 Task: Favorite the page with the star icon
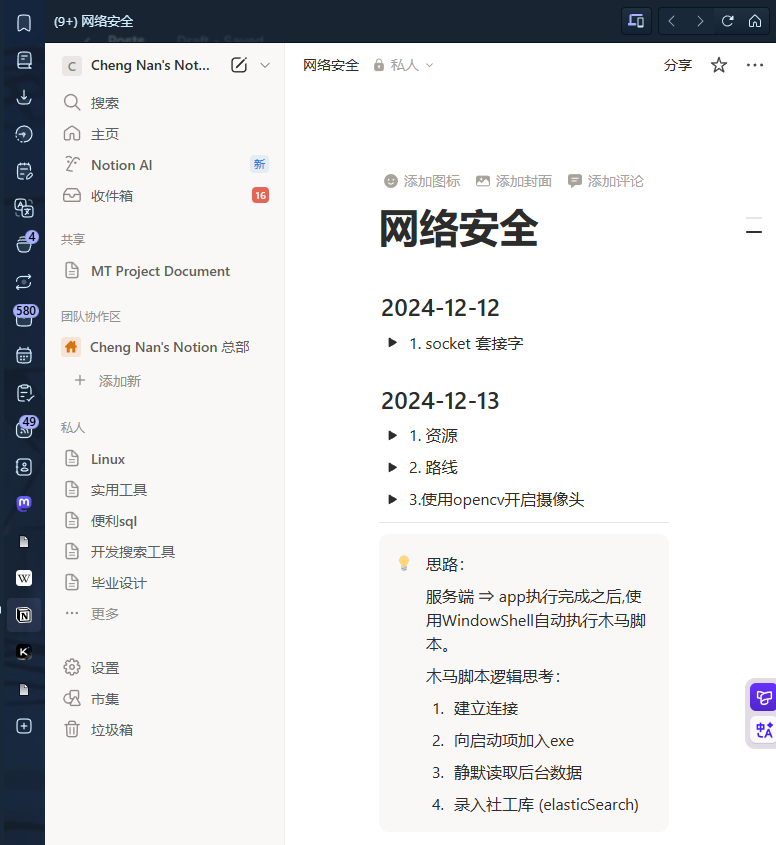[719, 65]
